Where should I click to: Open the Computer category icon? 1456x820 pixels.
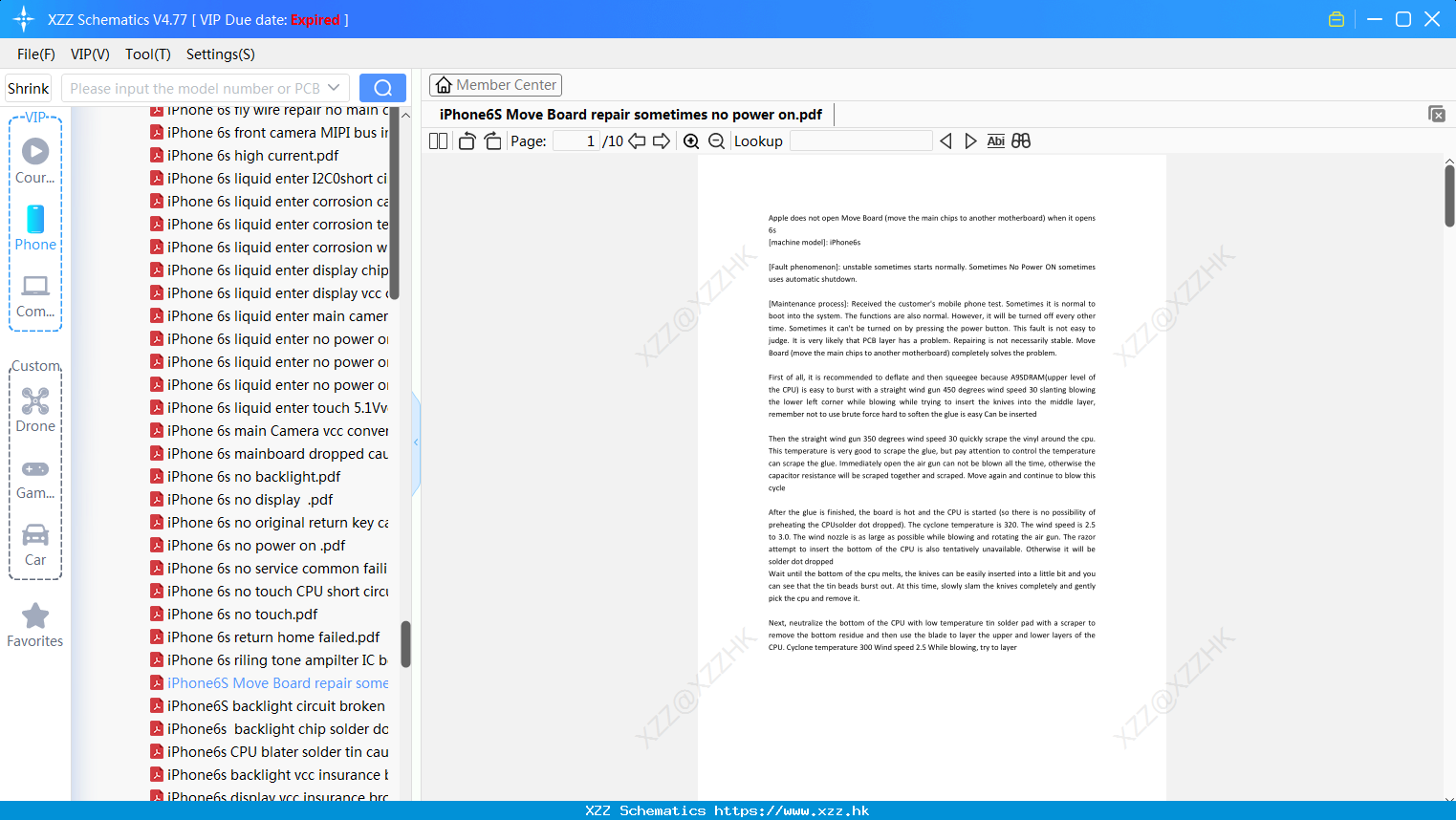(x=35, y=296)
